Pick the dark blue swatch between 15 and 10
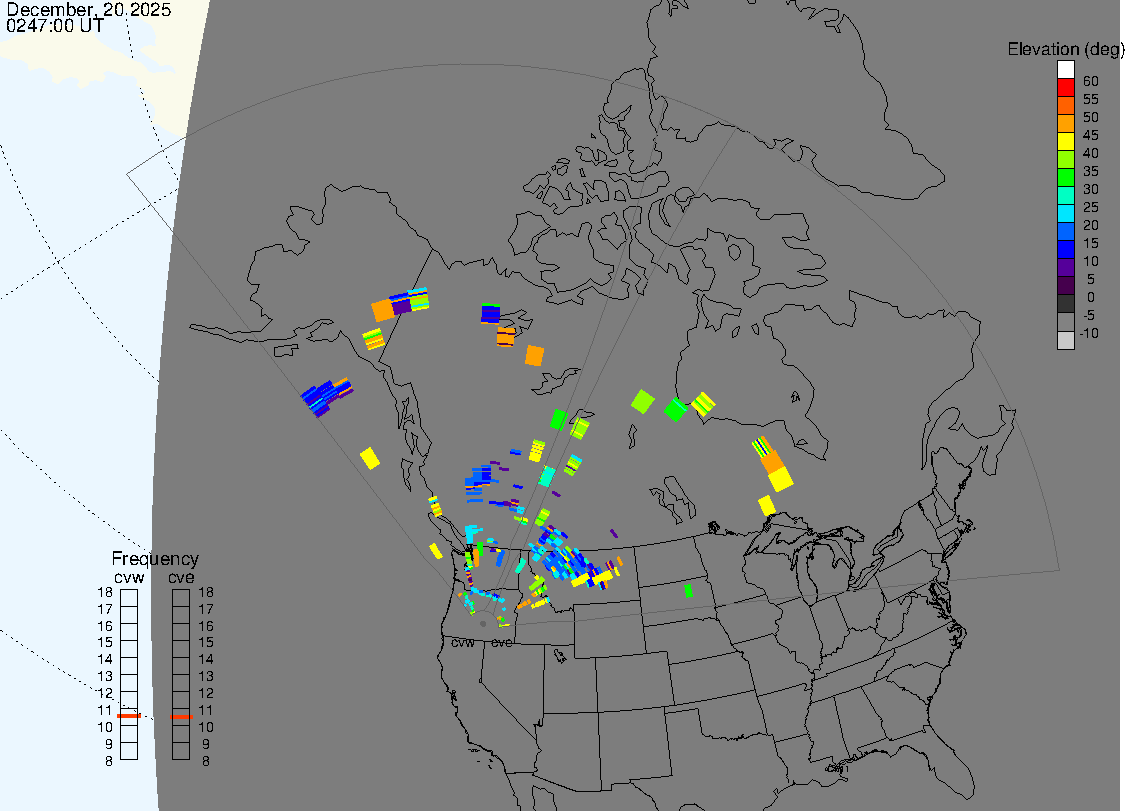The image size is (1125, 811). tap(1065, 250)
